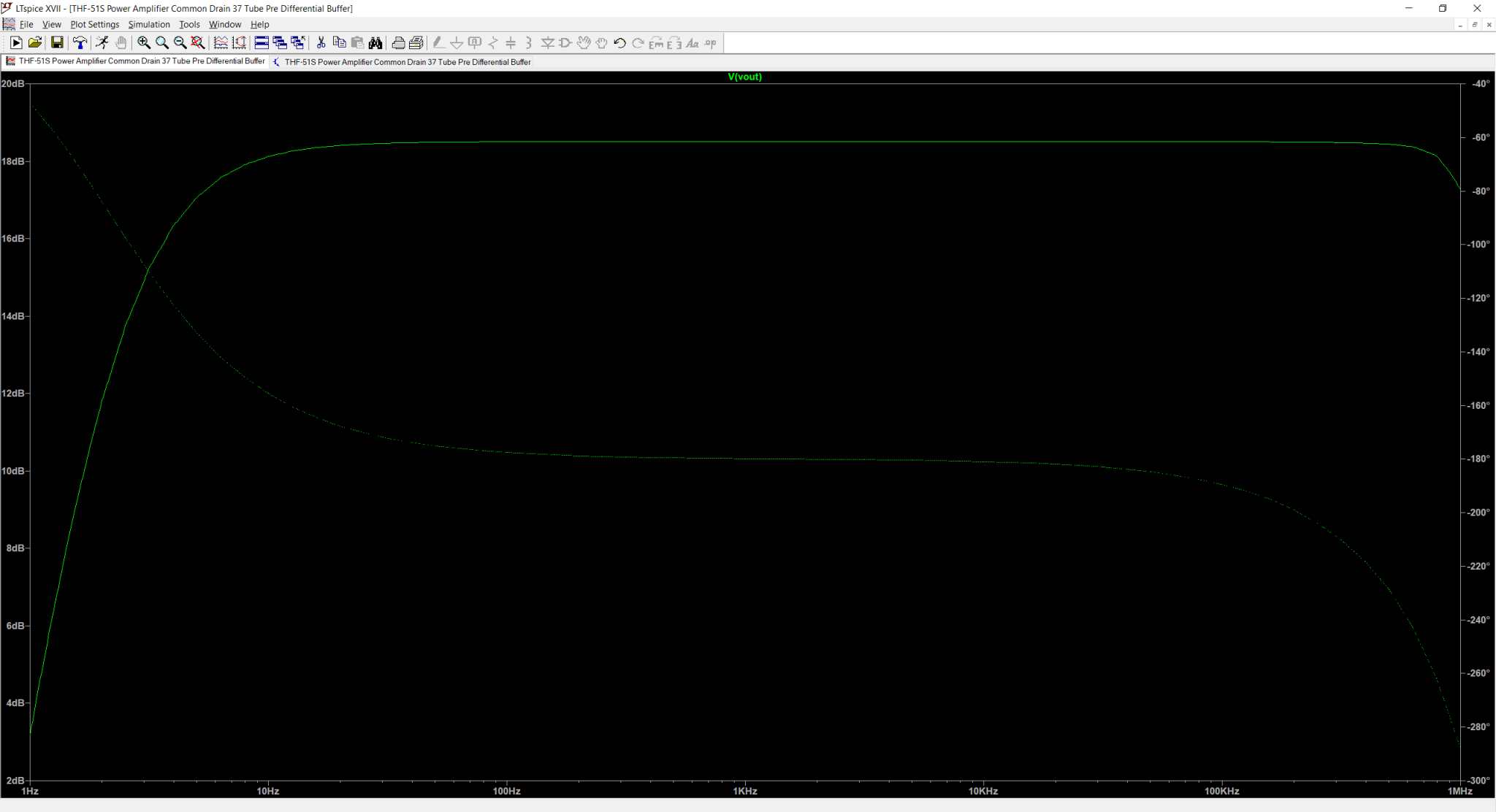Click the Place Inductor icon

(529, 43)
